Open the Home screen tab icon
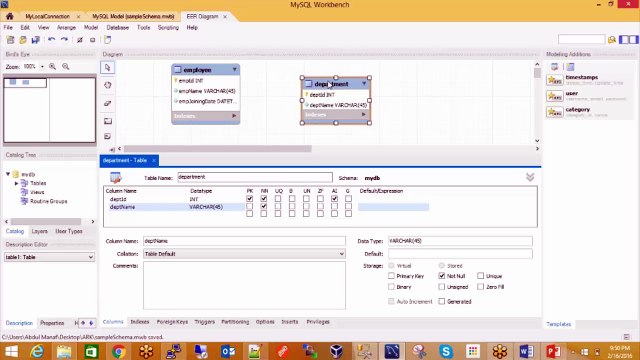 pos(10,16)
